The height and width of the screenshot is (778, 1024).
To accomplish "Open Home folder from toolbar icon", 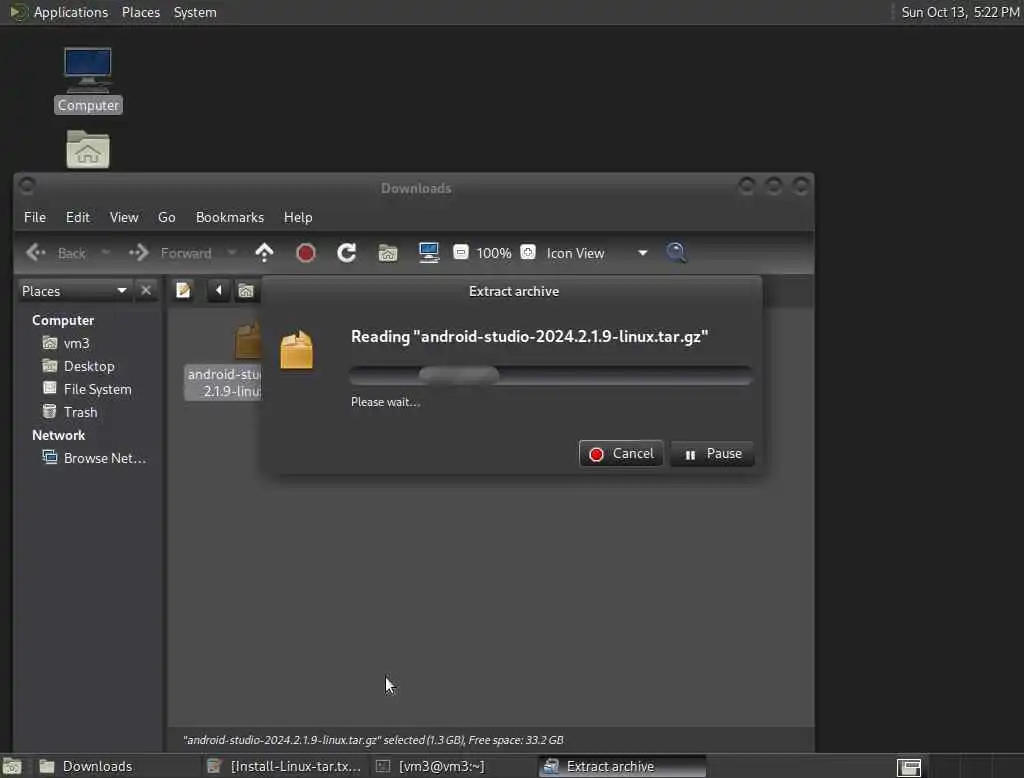I will click(387, 253).
